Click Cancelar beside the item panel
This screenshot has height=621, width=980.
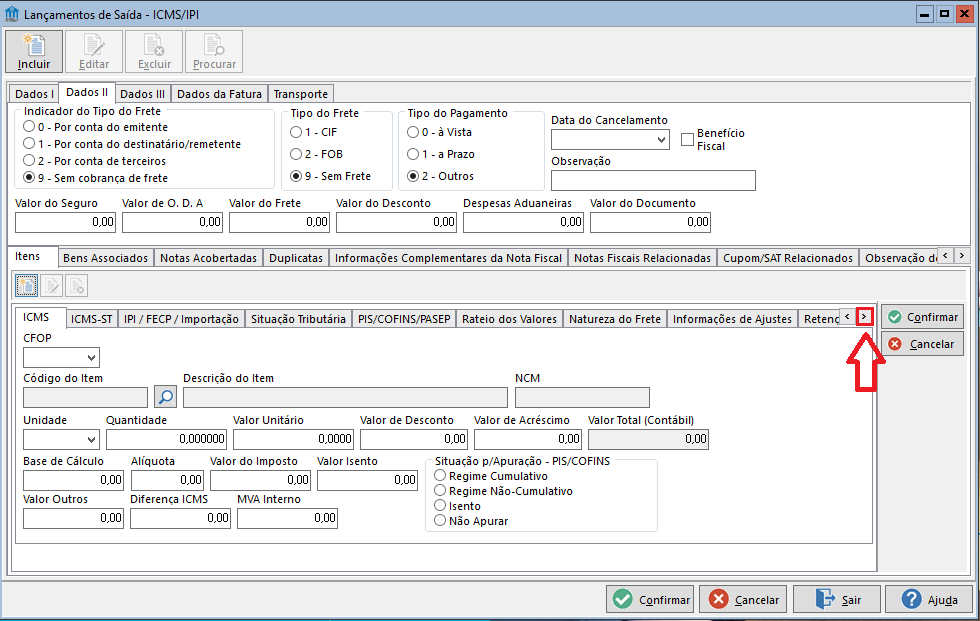coord(922,344)
